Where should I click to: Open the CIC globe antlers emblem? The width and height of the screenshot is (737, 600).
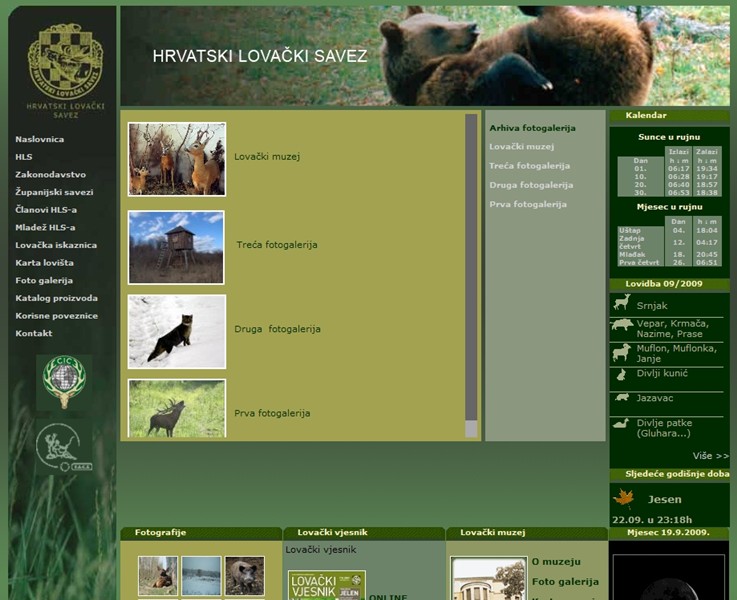click(64, 382)
